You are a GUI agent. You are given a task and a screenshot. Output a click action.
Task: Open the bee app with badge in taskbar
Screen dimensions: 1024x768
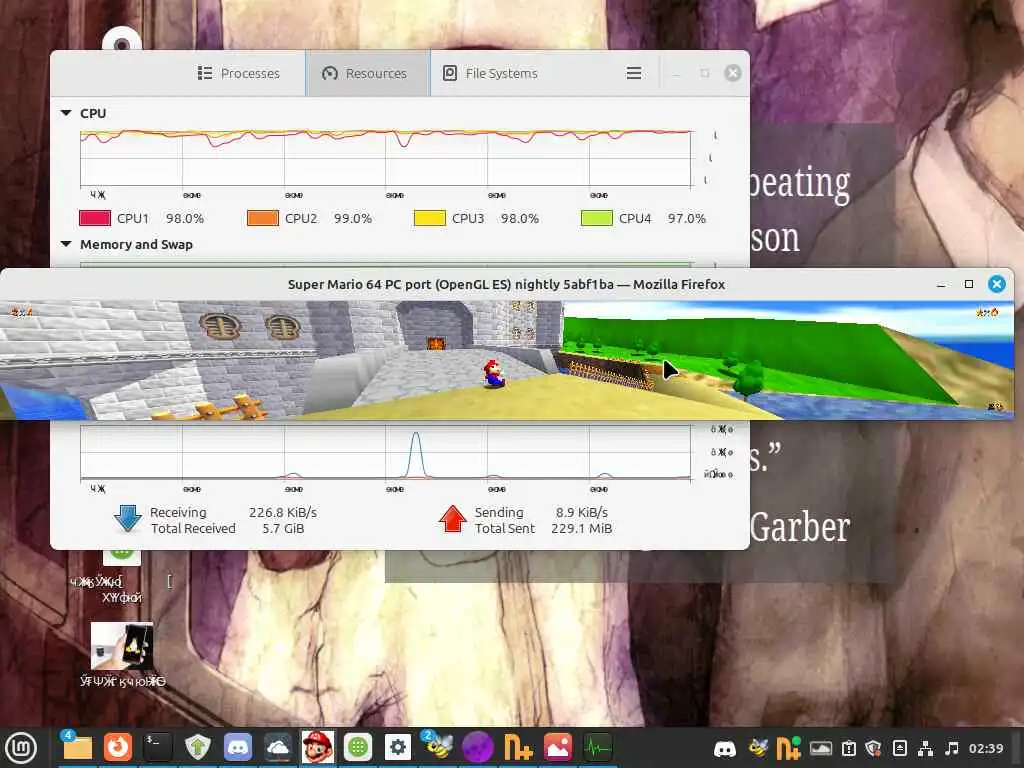tap(438, 747)
